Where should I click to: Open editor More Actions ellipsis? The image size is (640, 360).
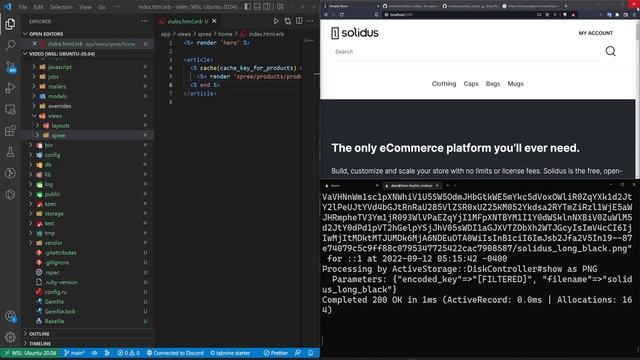310,21
